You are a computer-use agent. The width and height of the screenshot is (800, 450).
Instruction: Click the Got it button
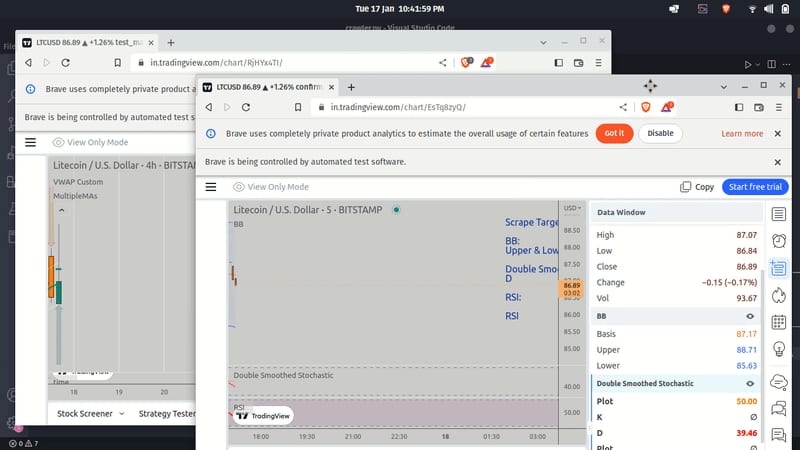click(x=614, y=133)
